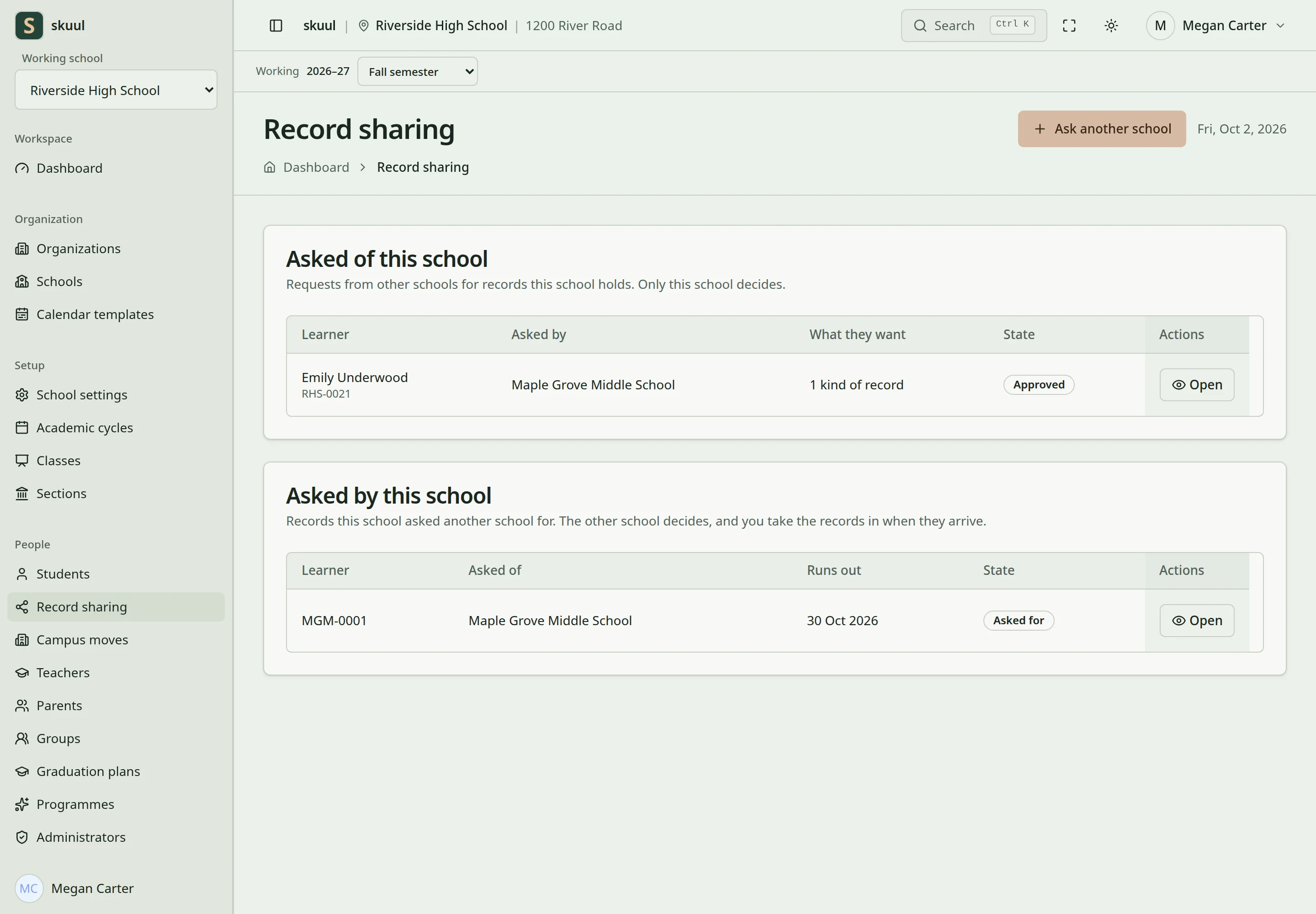Click the location pin icon in header
Image resolution: width=1316 pixels, height=914 pixels.
[363, 26]
